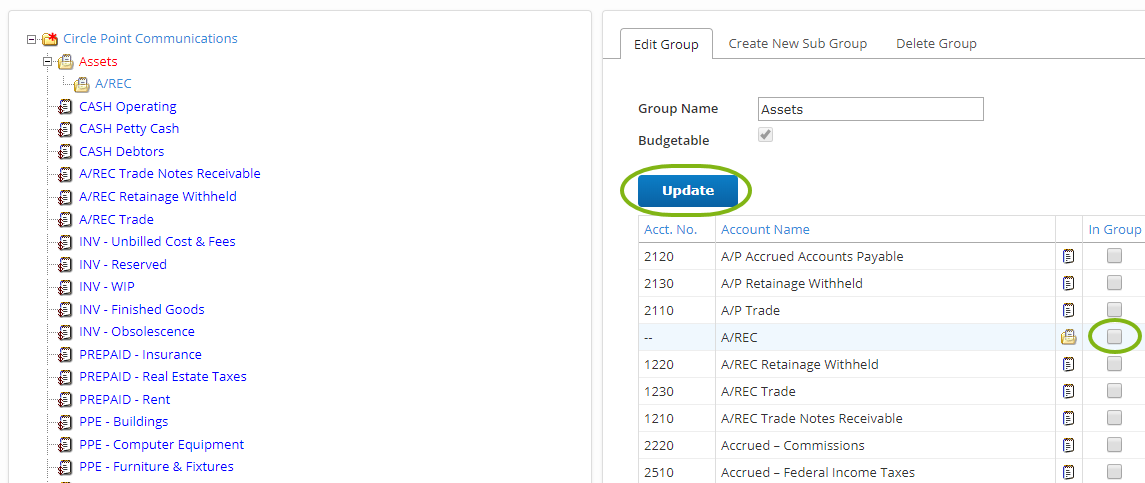The image size is (1145, 483).
Task: Click the Circle Point Communications folder icon
Action: coord(50,39)
